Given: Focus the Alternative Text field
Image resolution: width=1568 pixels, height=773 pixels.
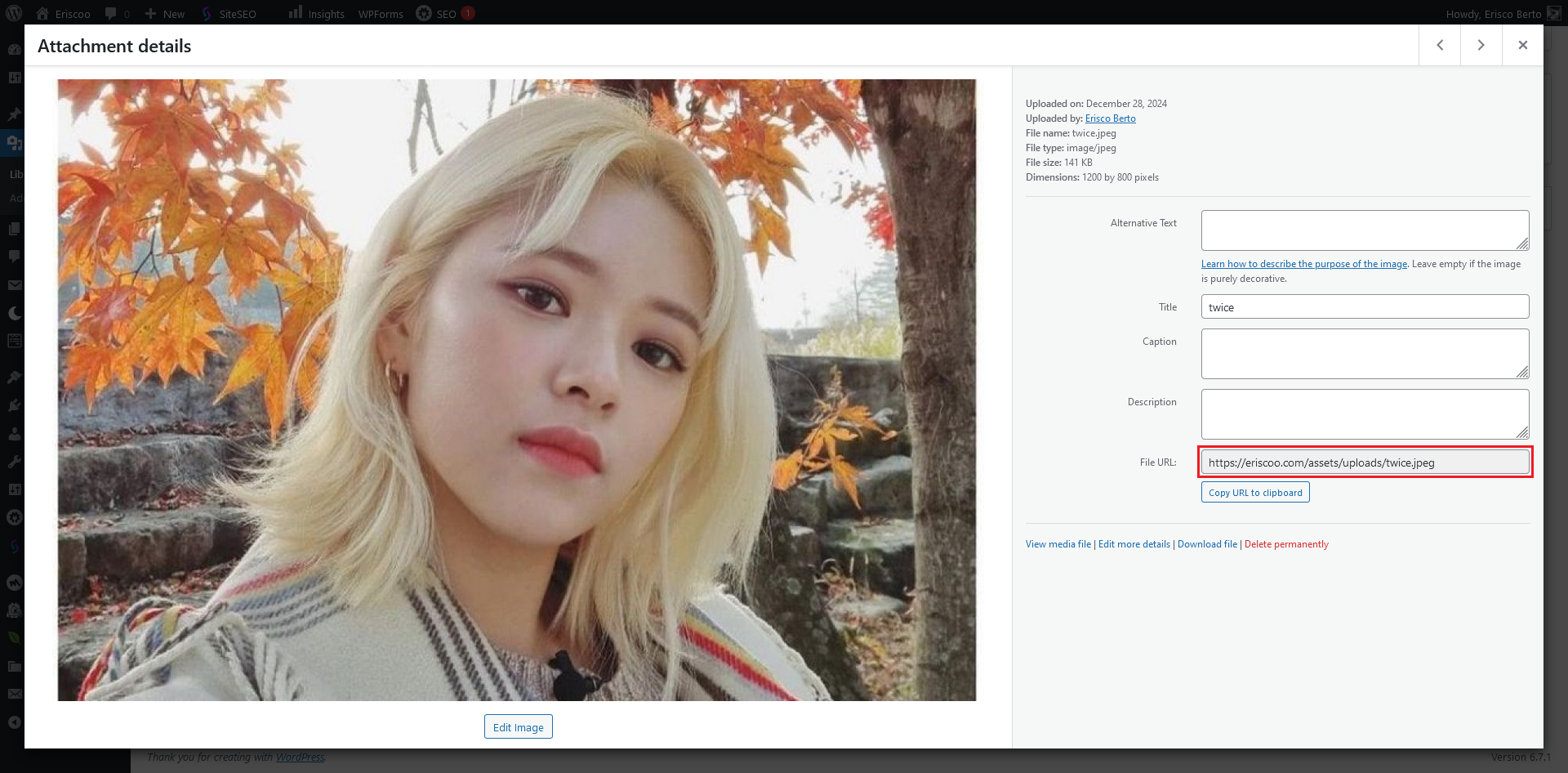Looking at the screenshot, I should point(1364,230).
